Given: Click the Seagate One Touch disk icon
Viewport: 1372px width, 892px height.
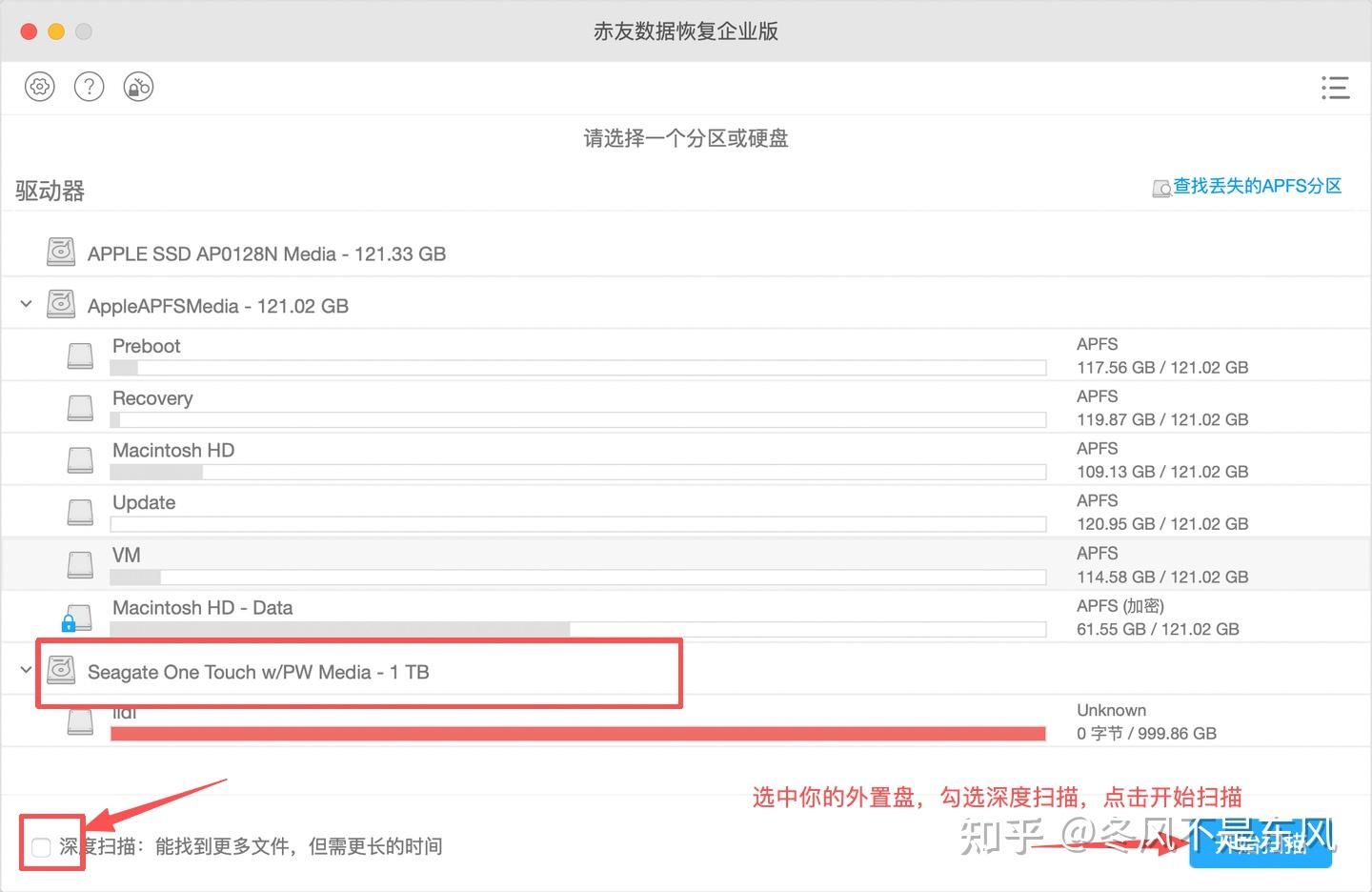Looking at the screenshot, I should (x=61, y=670).
